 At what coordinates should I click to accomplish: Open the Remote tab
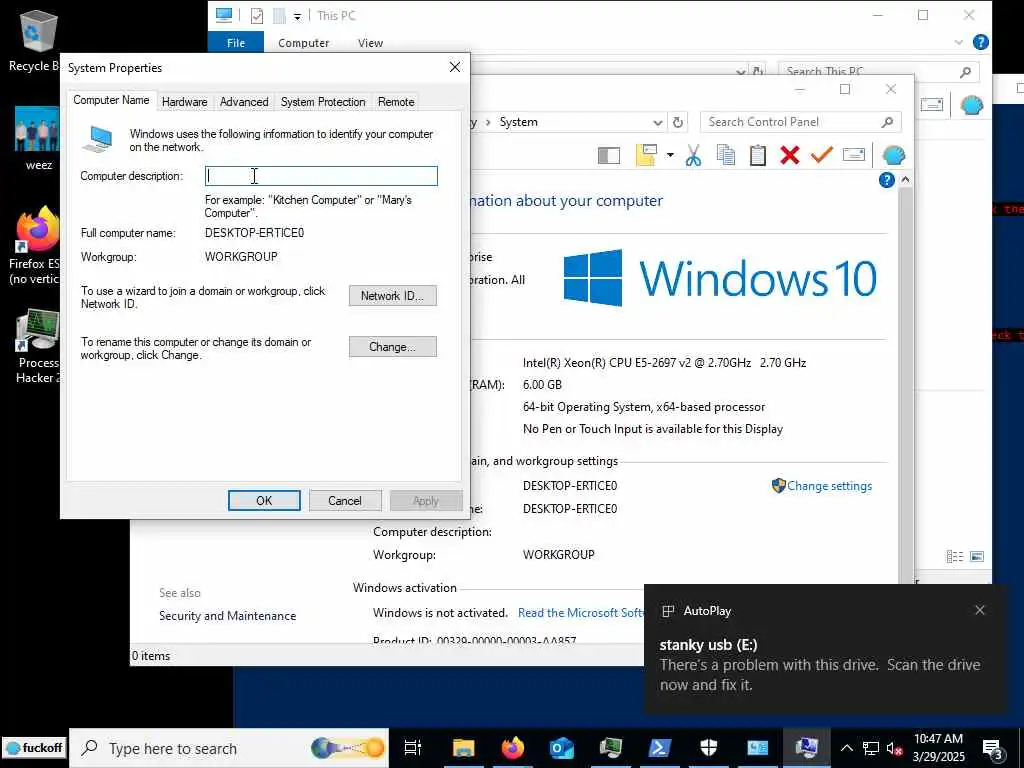point(396,102)
